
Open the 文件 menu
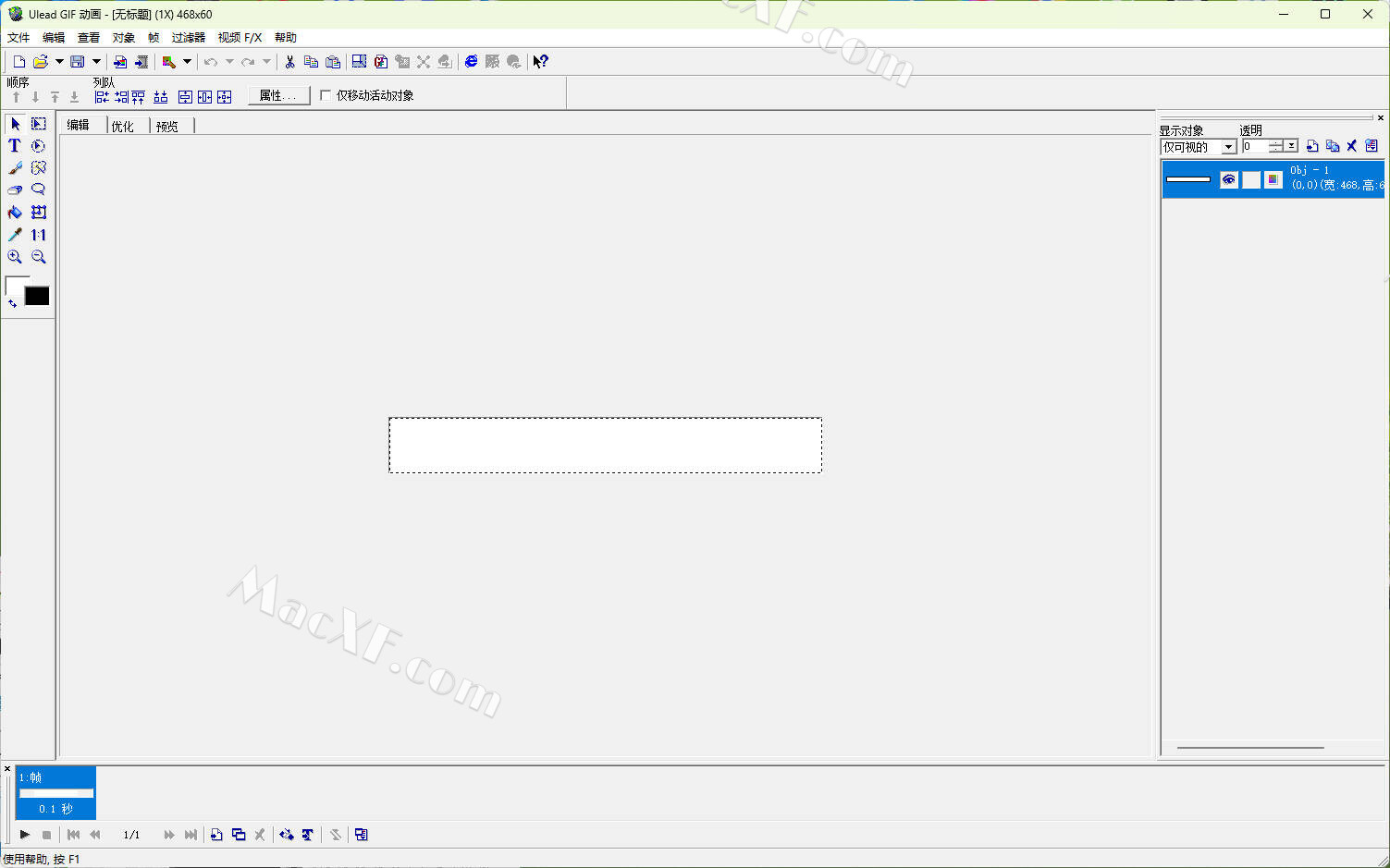pos(18,38)
